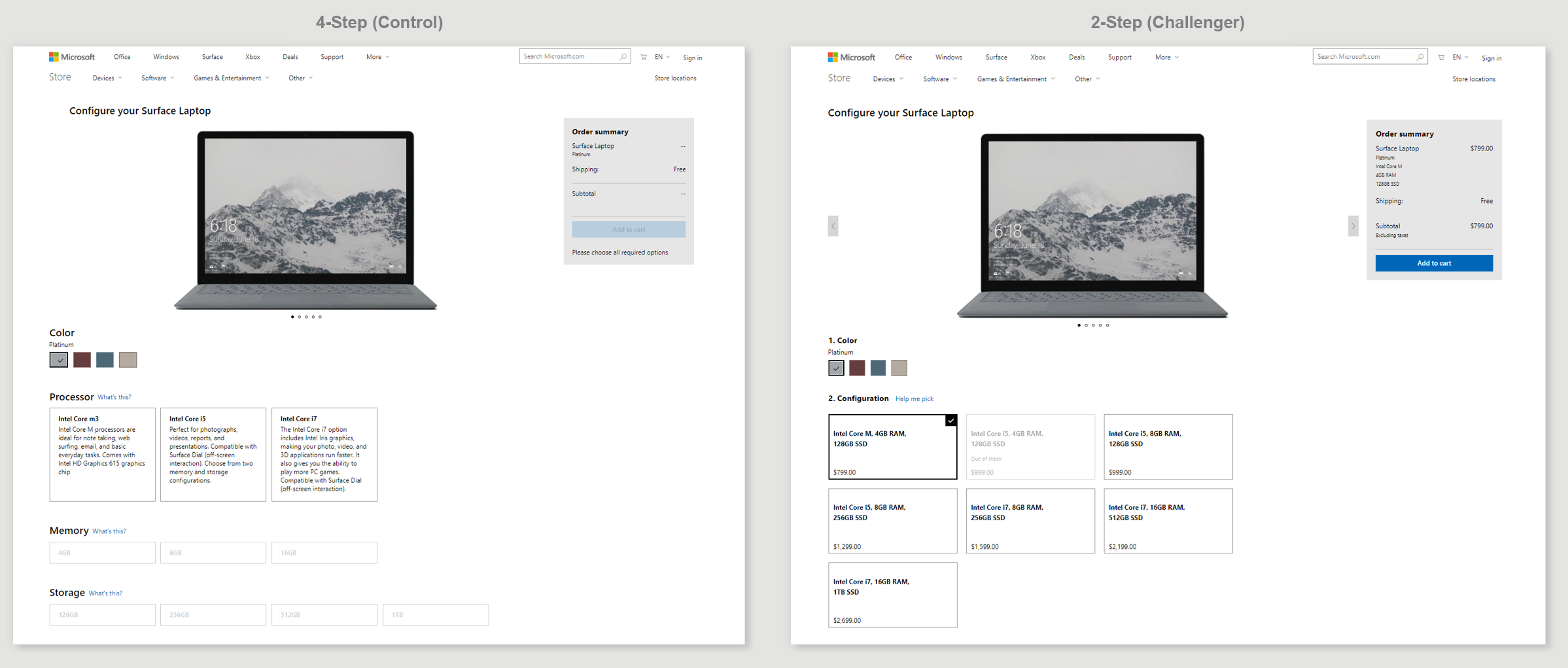Choose Intel Core M, 4GB RAM, 128GB SSD configuration

[893, 447]
